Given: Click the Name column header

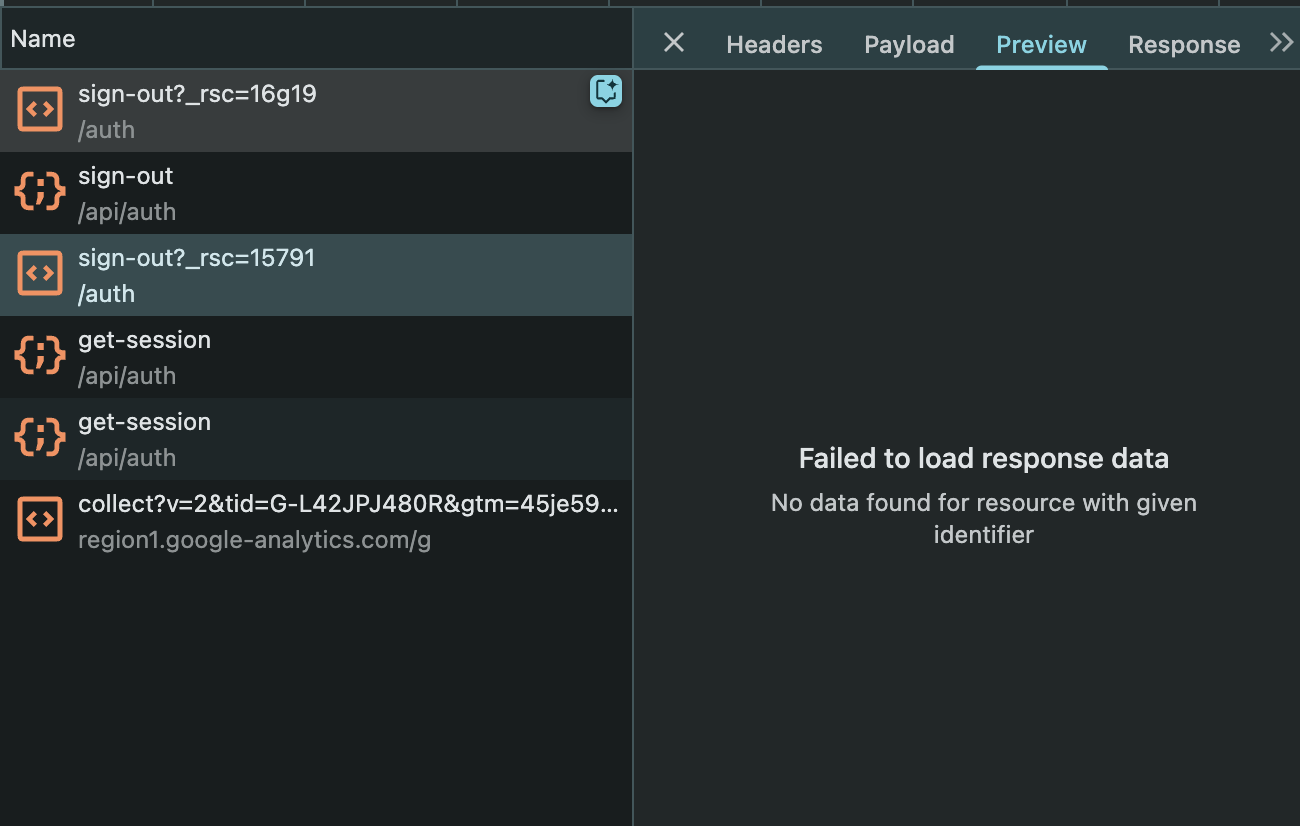Looking at the screenshot, I should [43, 39].
